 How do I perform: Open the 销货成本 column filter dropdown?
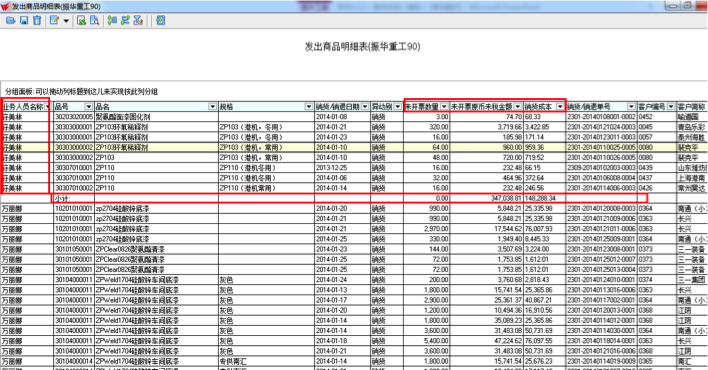coord(560,107)
